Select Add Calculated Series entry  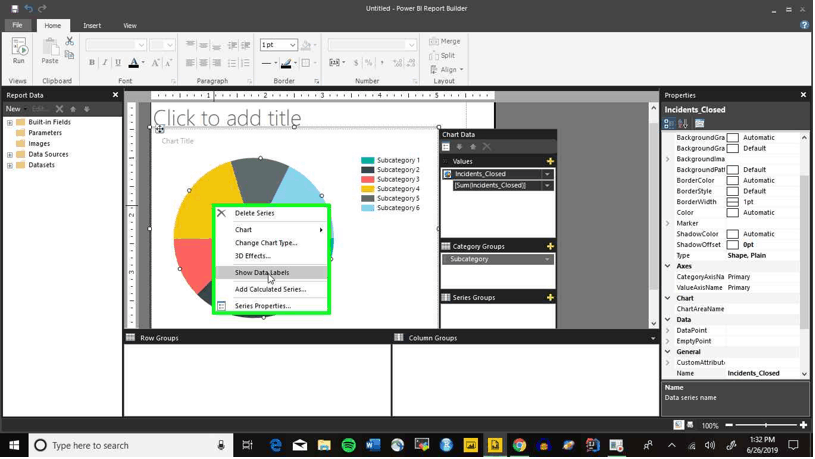click(271, 289)
